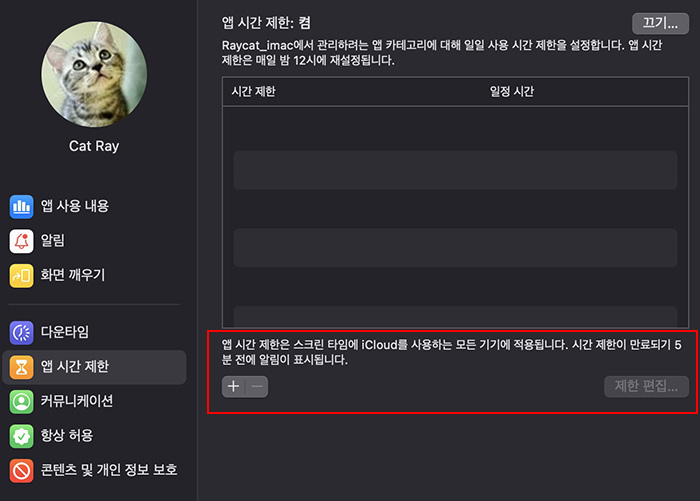
Task: Open the 앱 사용 내용 bar-chart icon
Action: pos(21,207)
